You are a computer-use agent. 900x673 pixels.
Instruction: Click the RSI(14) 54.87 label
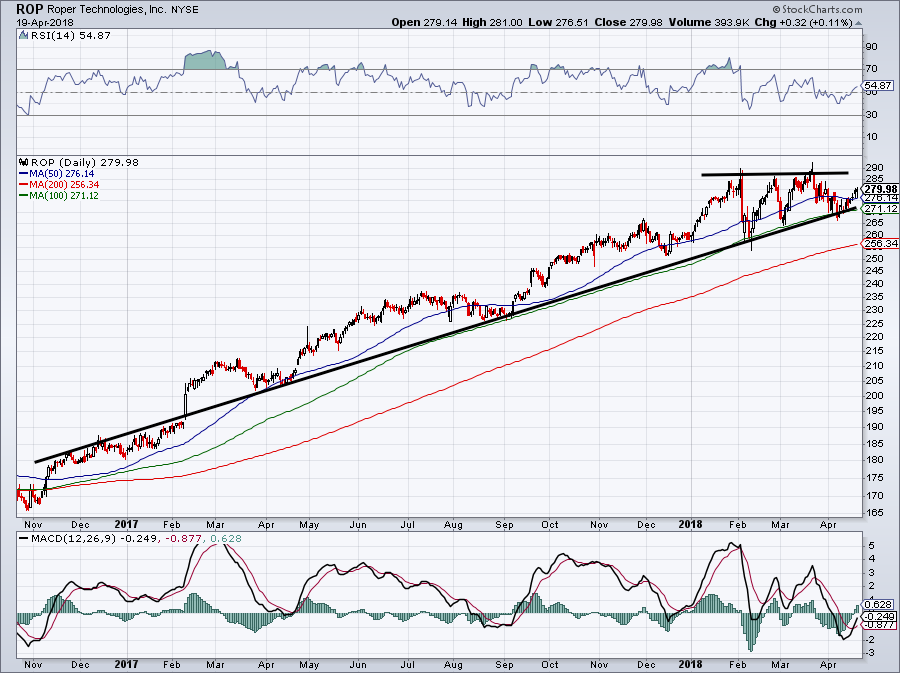70,35
